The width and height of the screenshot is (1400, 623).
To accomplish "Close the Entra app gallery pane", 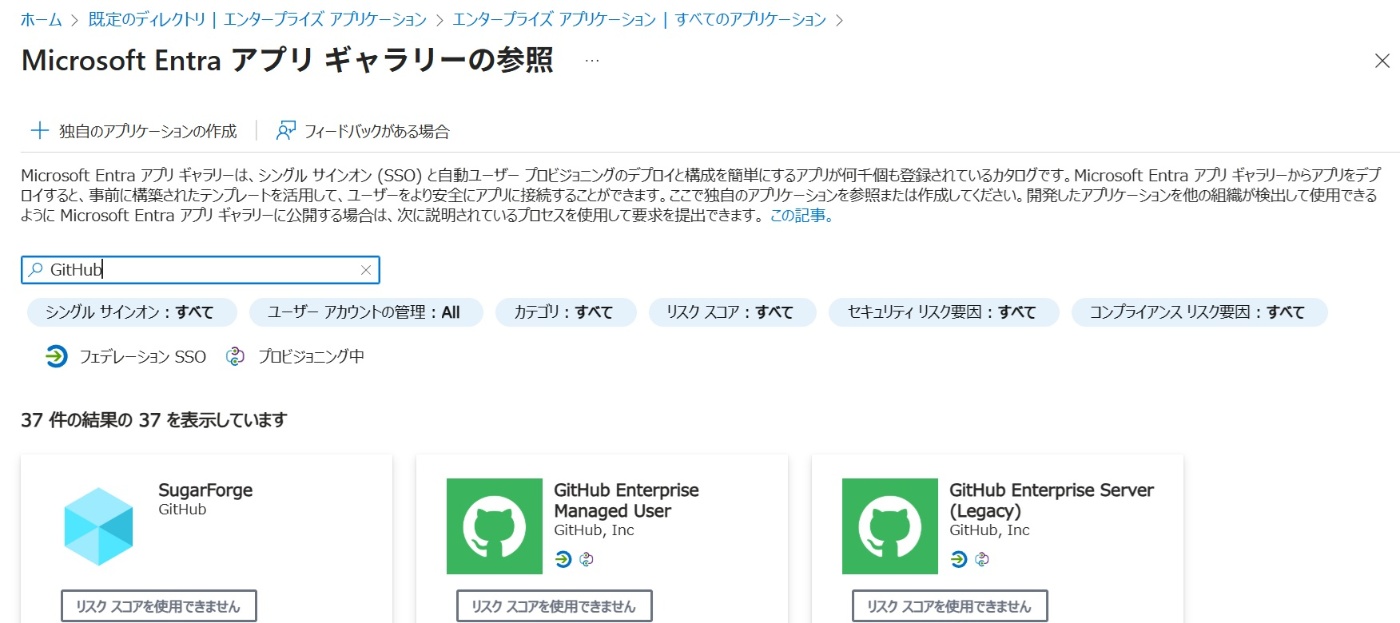I will [x=1382, y=61].
